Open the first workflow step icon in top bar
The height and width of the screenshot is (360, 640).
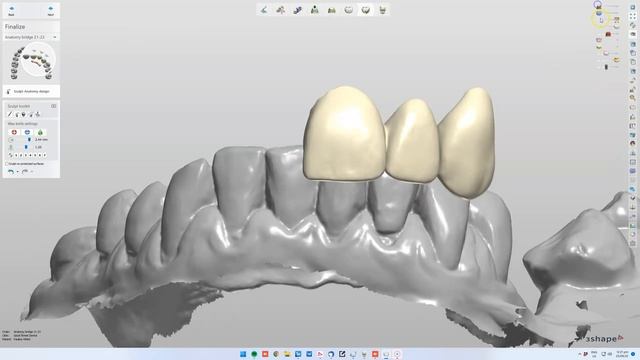tap(264, 10)
